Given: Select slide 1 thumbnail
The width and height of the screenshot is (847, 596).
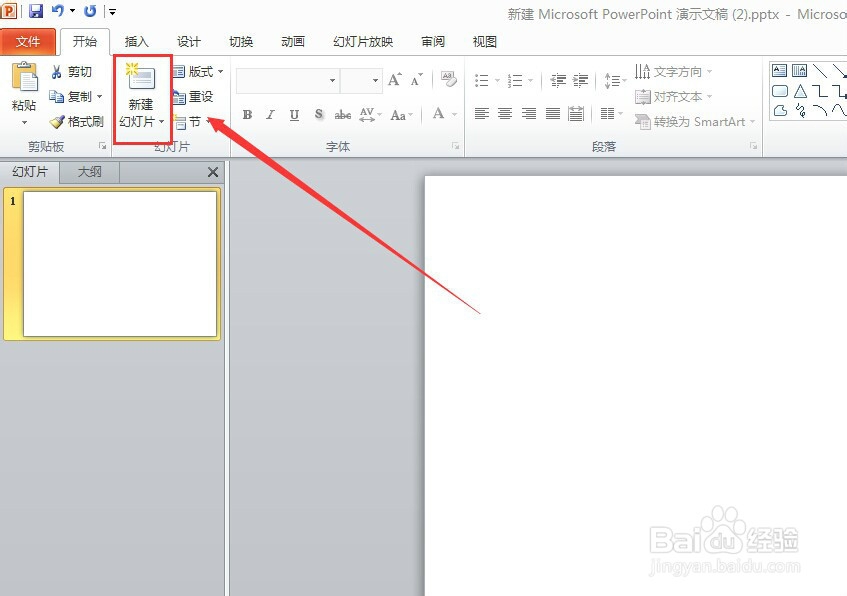Looking at the screenshot, I should pos(119,264).
